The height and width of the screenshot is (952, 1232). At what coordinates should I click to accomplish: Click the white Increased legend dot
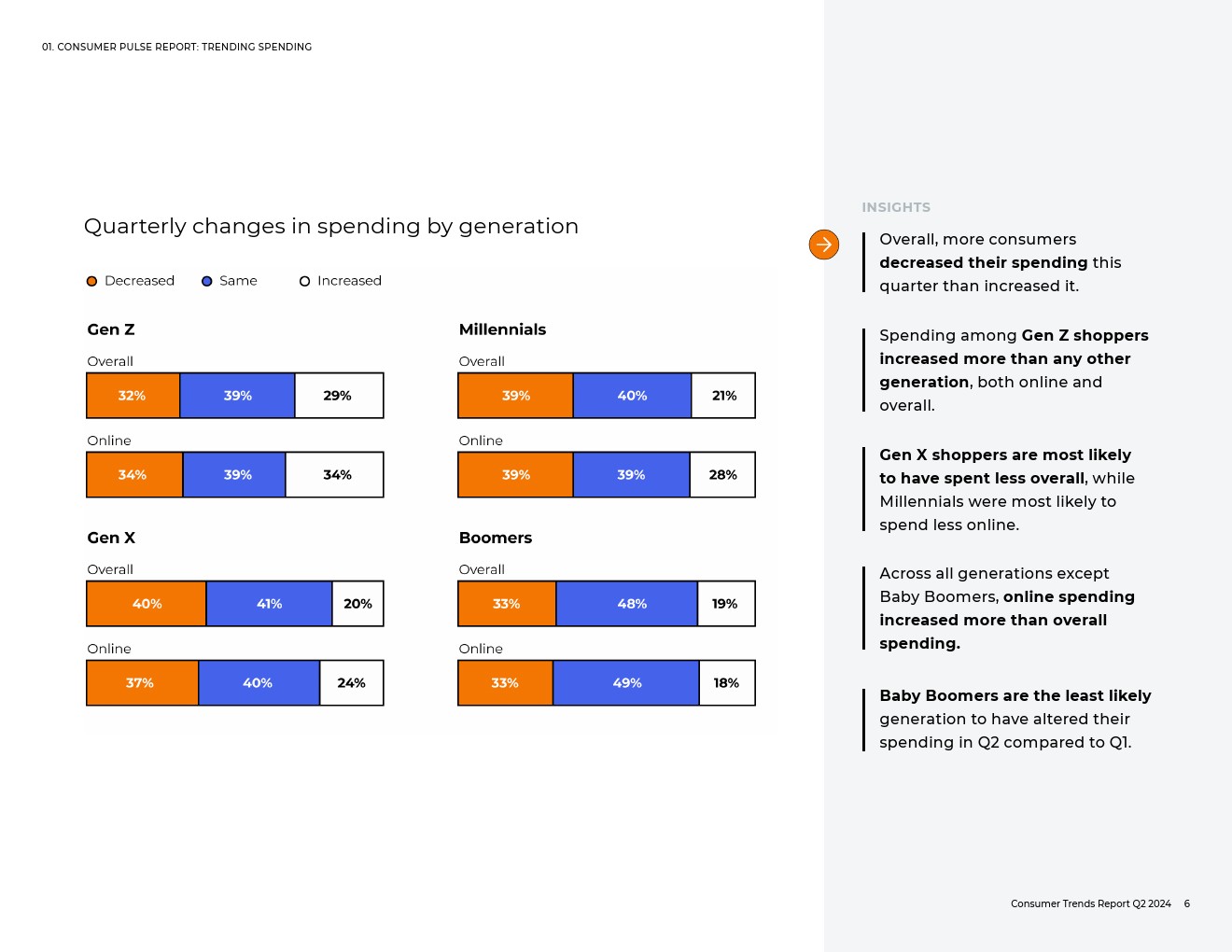click(x=304, y=281)
